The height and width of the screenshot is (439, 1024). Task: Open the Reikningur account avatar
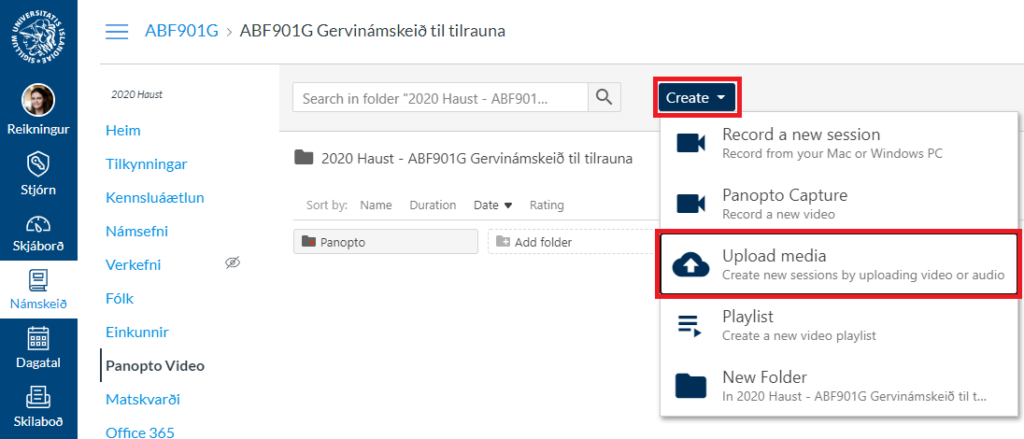tap(39, 100)
